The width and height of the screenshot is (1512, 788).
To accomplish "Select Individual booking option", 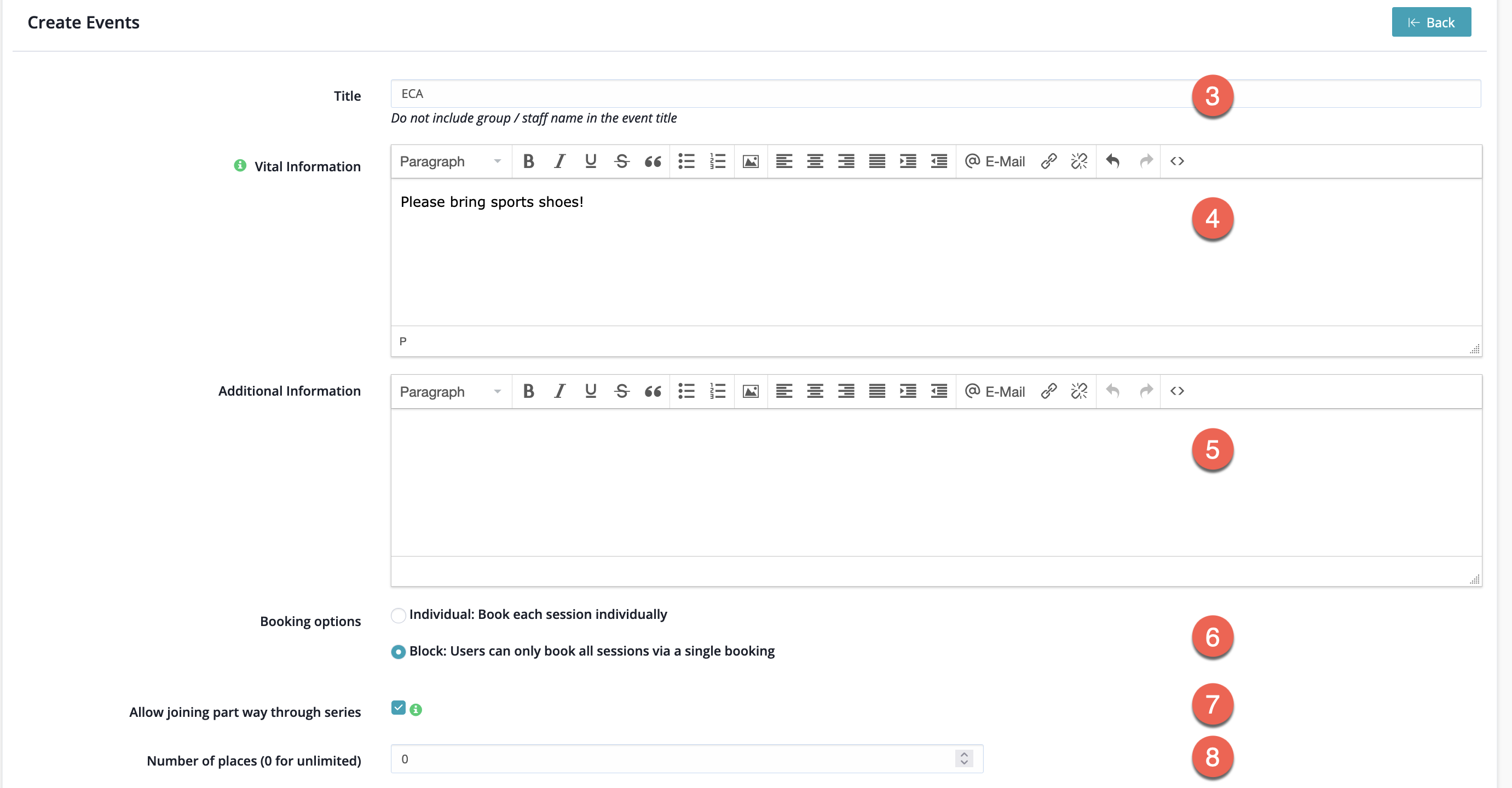I will [399, 616].
